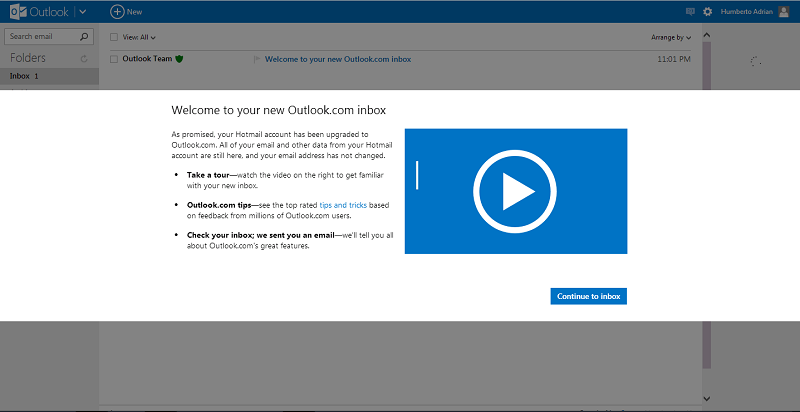The image size is (800, 412).
Task: Focus the Search email field
Action: click(x=49, y=37)
